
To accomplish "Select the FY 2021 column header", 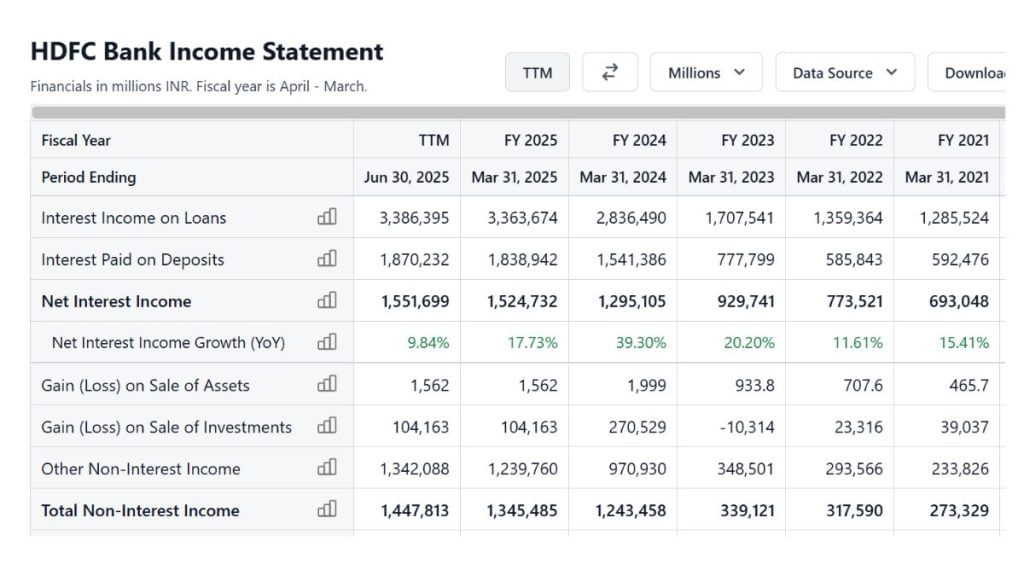I will click(963, 140).
